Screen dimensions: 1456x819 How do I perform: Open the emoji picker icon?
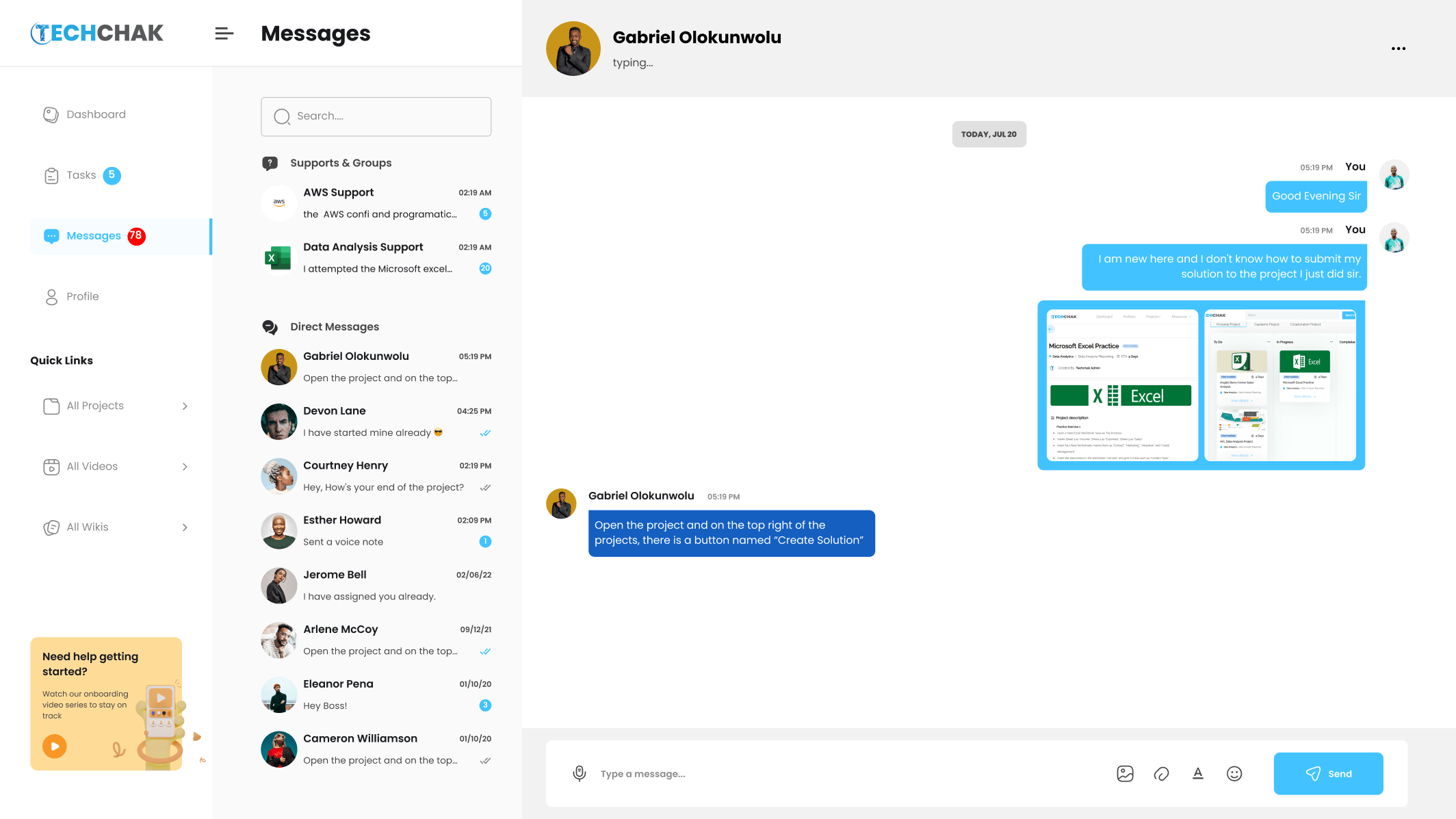[x=1234, y=773]
